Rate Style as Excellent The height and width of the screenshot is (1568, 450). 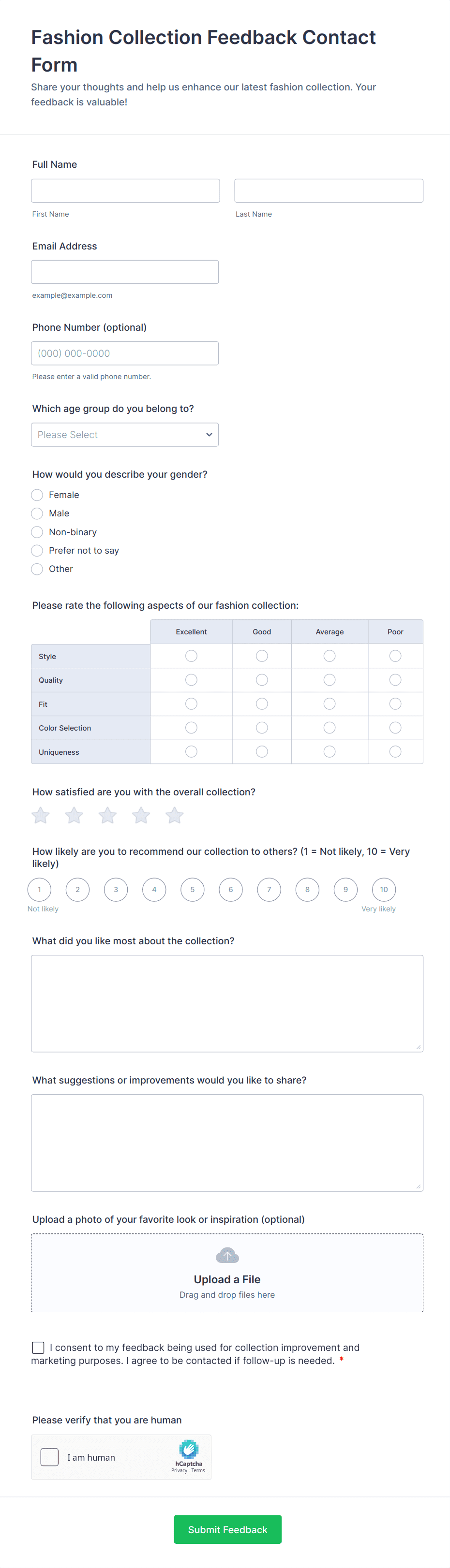click(x=191, y=656)
